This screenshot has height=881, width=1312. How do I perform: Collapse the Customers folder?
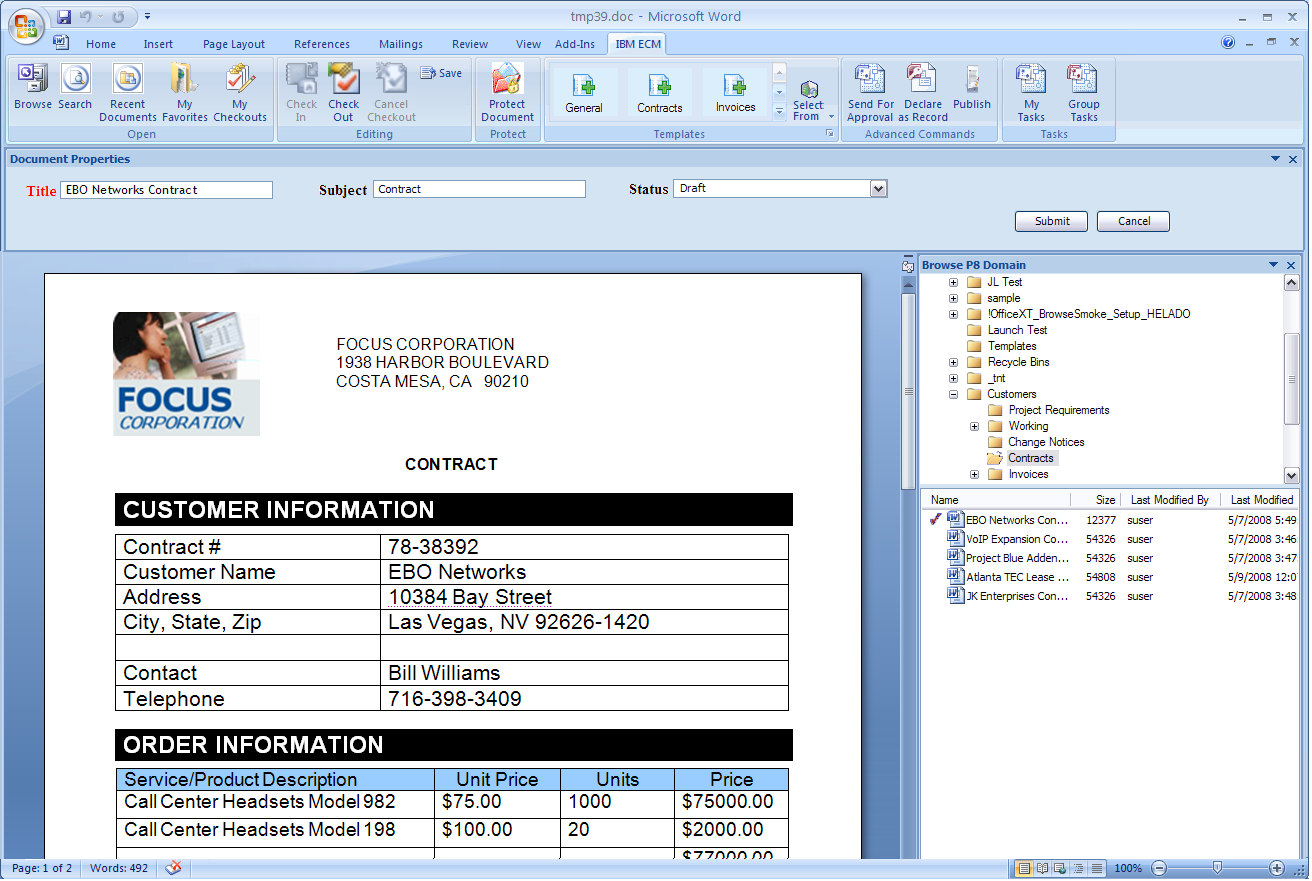pyautogui.click(x=953, y=394)
